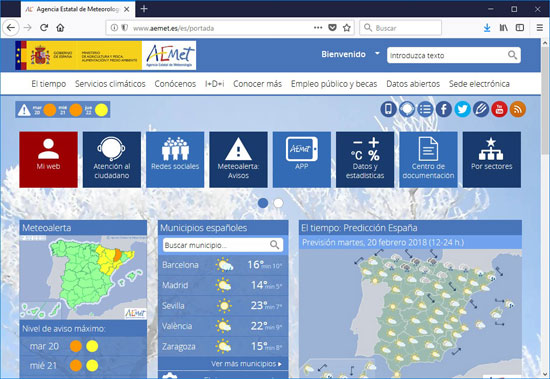Viewport: 550px width, 379px height.
Task: Open Firefox hamburger menu
Action: click(x=540, y=28)
